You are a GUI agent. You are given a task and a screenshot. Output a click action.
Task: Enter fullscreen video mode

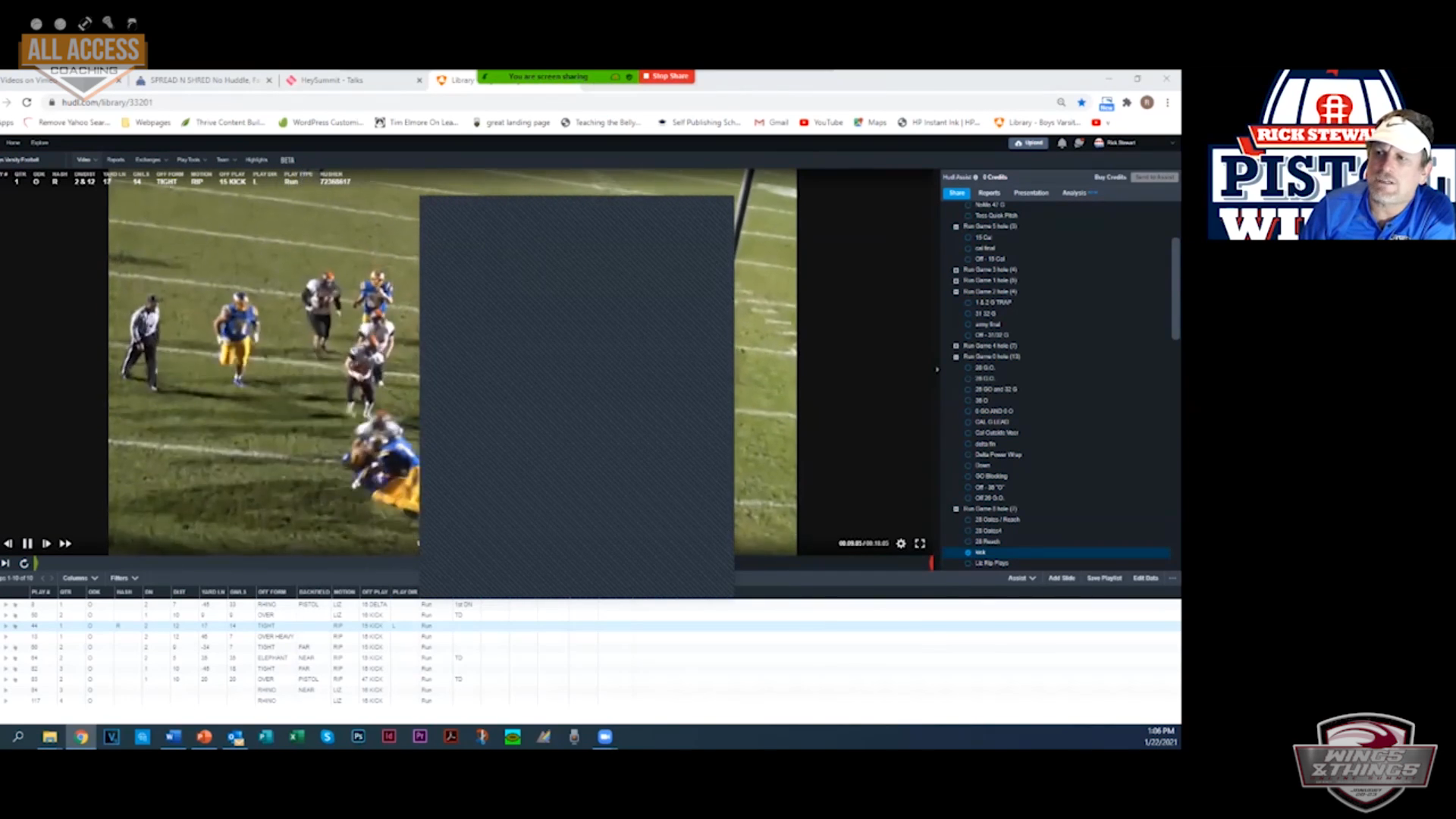[920, 544]
